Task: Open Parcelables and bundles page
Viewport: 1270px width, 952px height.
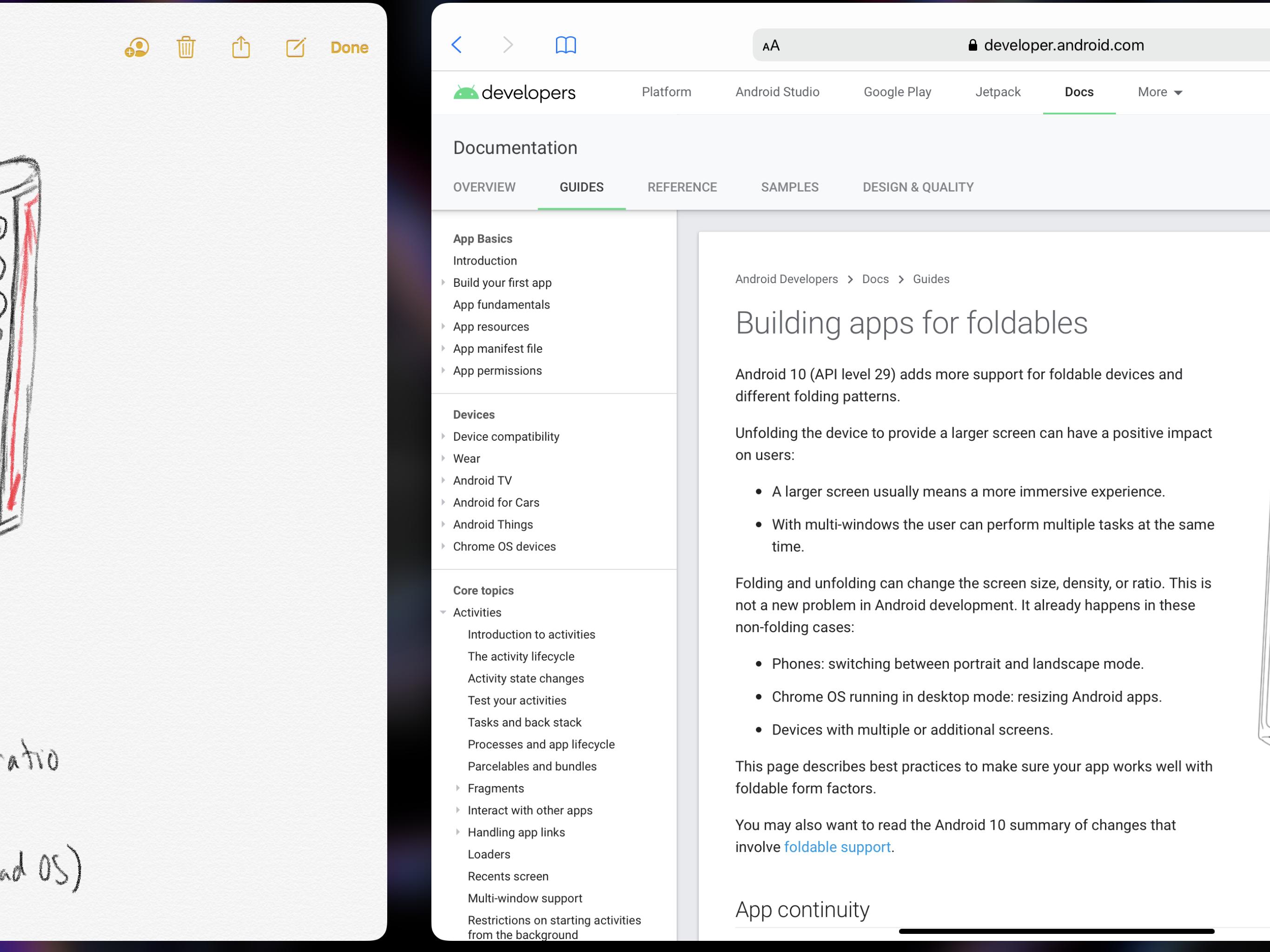Action: [x=532, y=767]
